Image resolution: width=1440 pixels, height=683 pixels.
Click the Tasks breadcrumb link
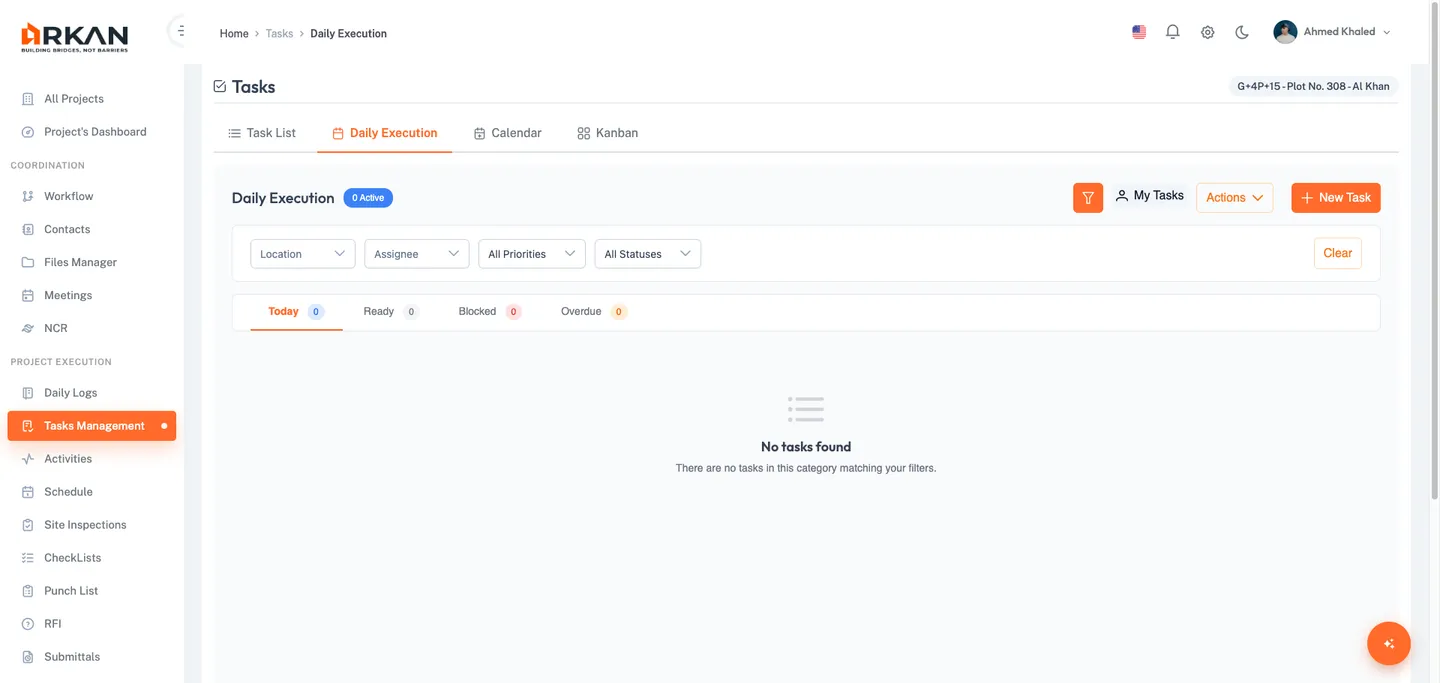[279, 34]
